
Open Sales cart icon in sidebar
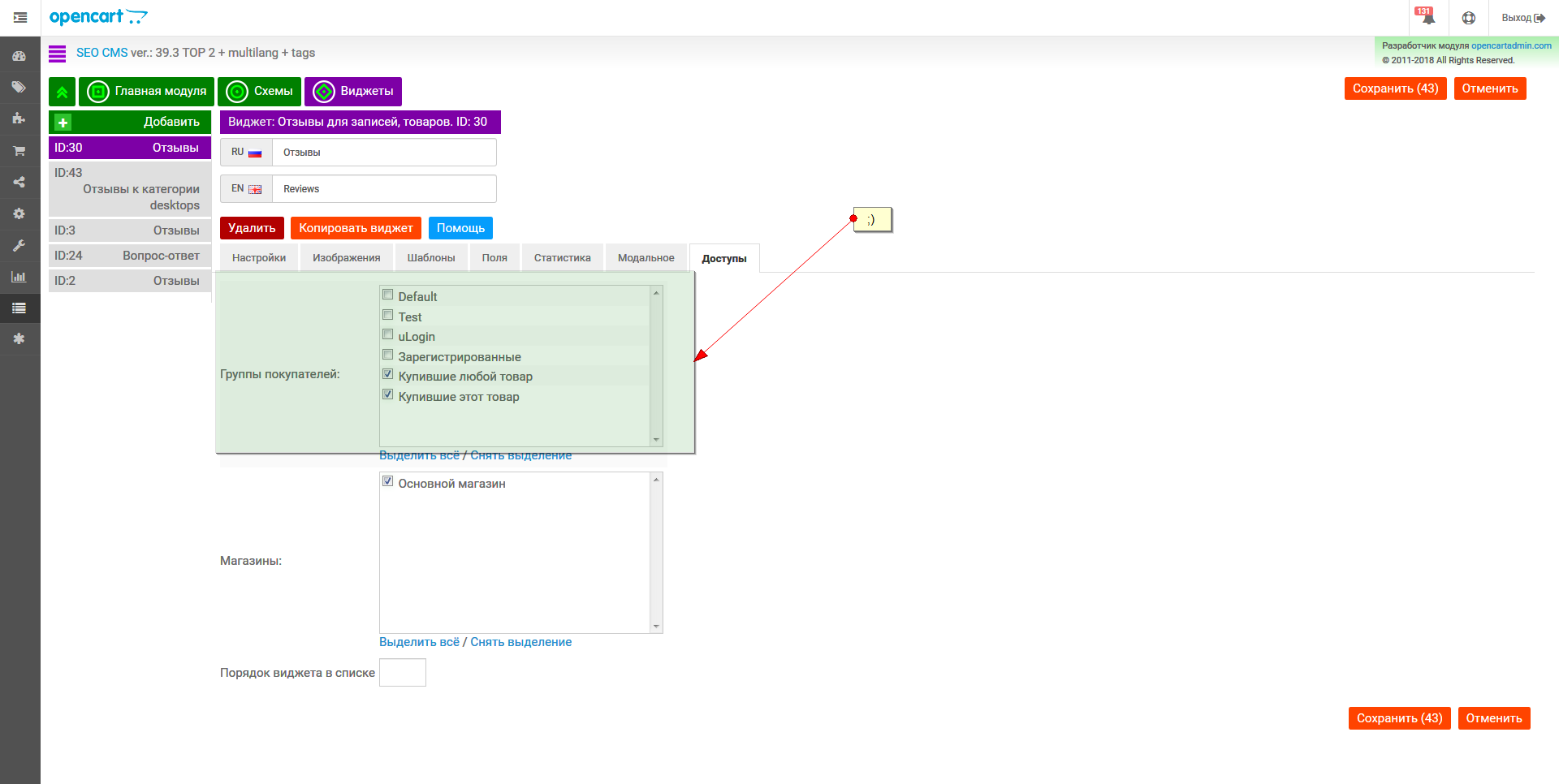(x=19, y=151)
